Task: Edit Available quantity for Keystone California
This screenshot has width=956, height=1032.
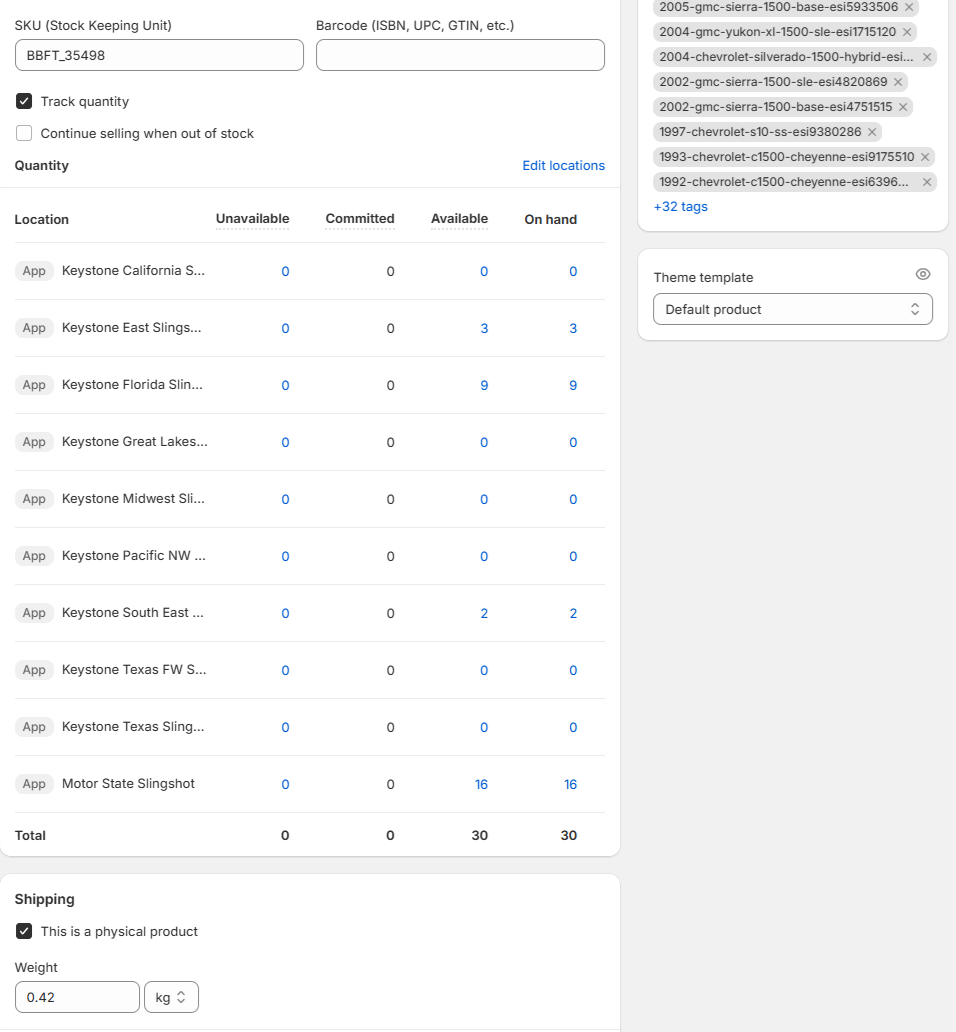Action: [x=484, y=272]
